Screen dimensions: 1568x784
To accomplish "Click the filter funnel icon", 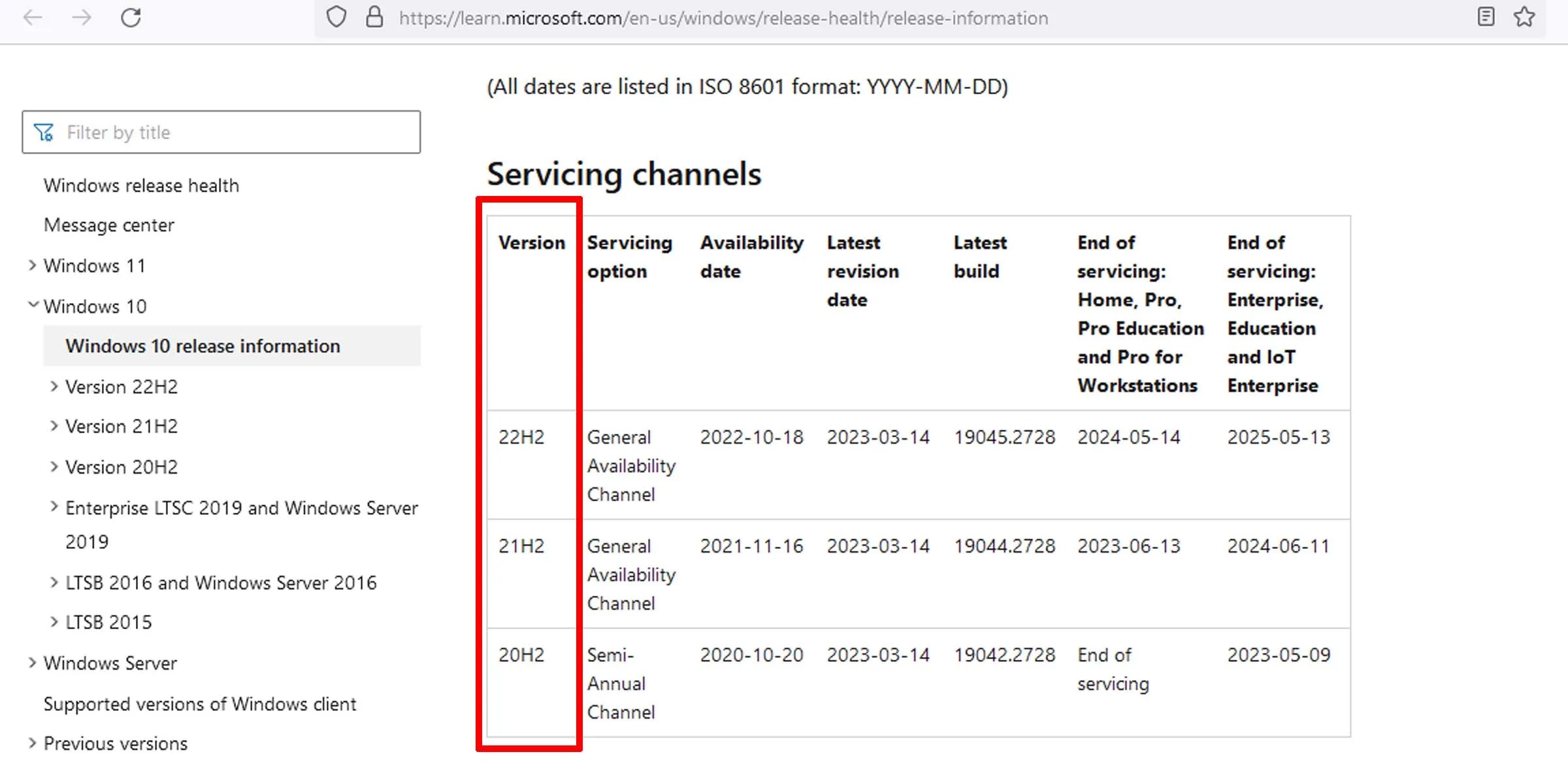I will (x=44, y=133).
